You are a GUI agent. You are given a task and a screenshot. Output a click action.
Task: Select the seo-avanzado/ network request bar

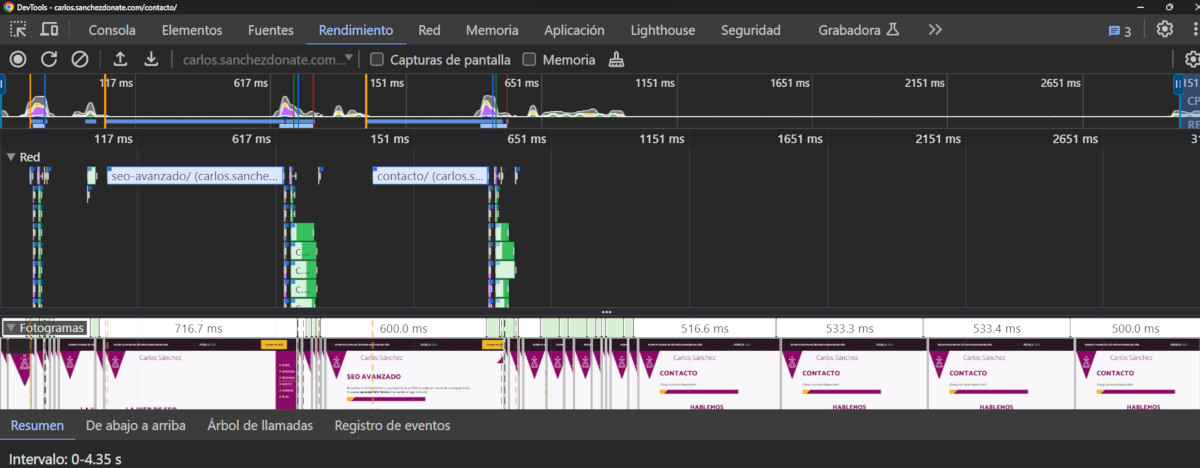point(195,176)
